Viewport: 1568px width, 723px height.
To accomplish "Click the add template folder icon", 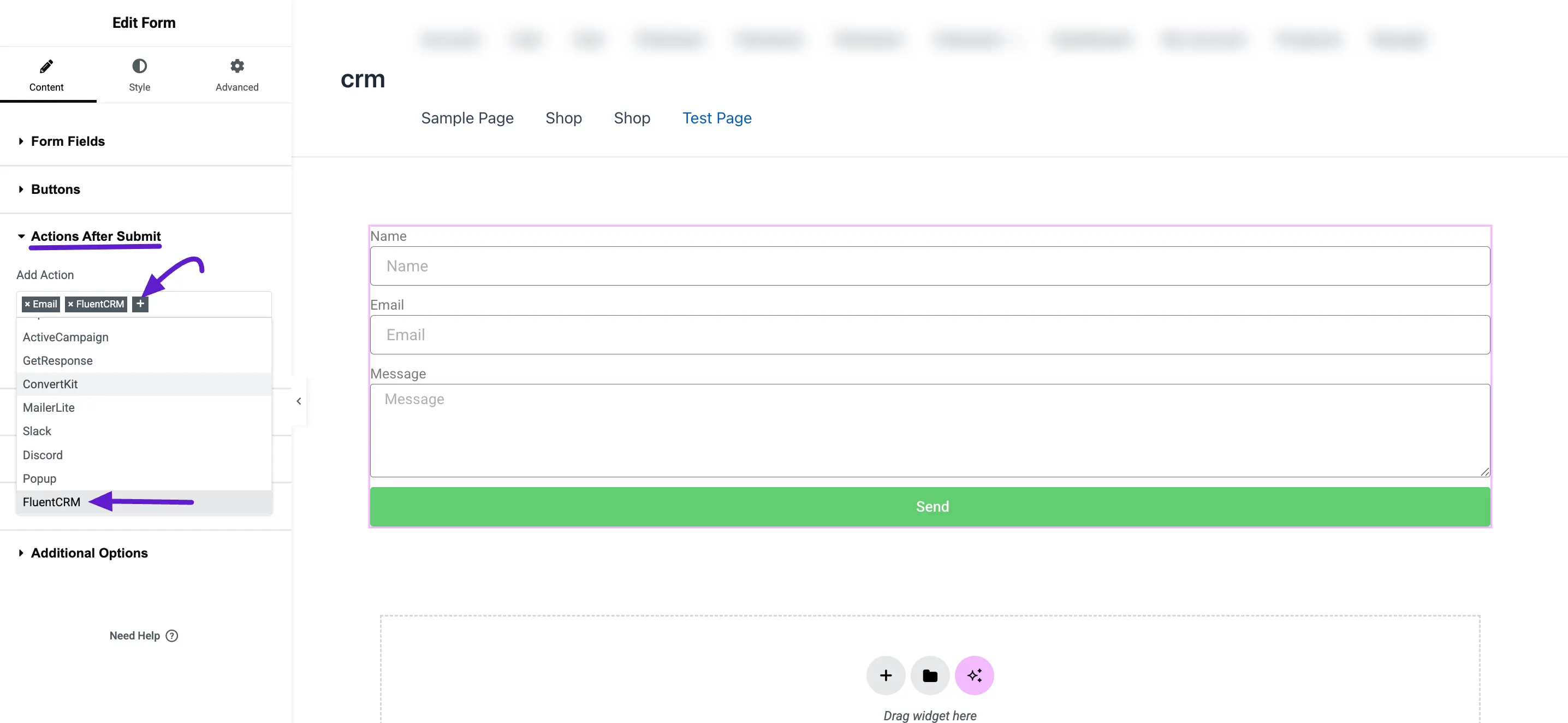I will pos(930,675).
